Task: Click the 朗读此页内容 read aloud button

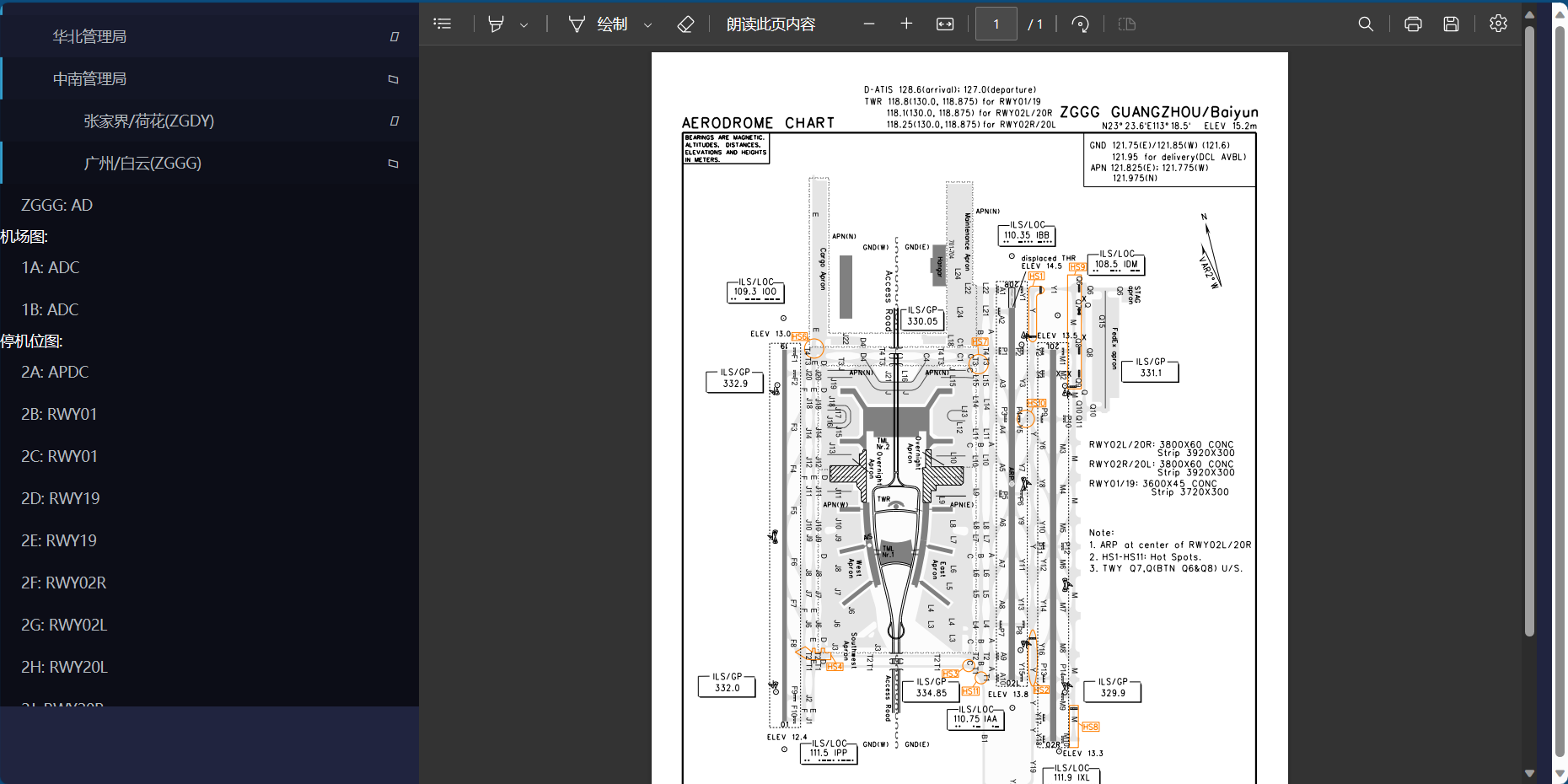Action: pos(771,24)
